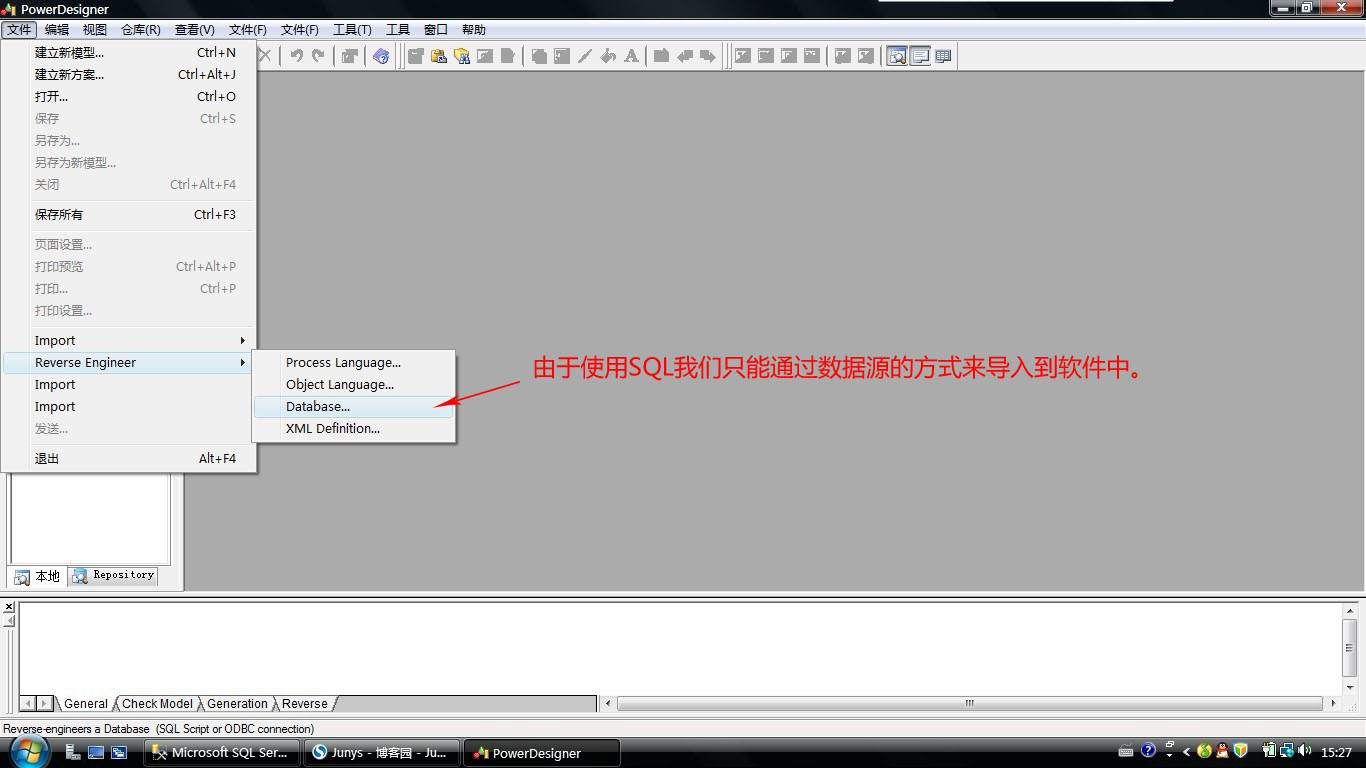1366x768 pixels.
Task: Choose 建立新方案... from the menu
Action: [x=127, y=74]
